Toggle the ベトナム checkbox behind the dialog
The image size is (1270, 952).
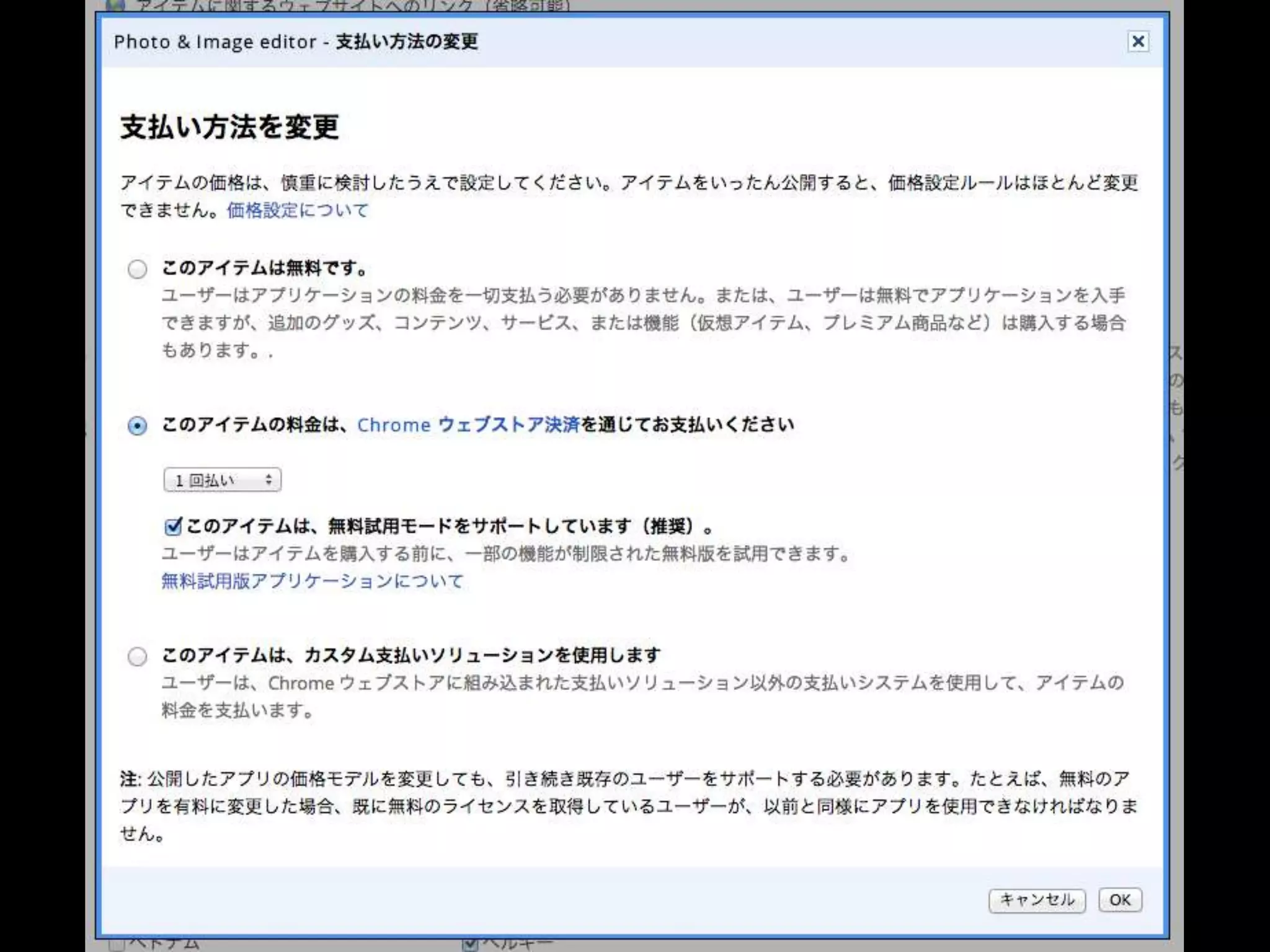click(117, 945)
